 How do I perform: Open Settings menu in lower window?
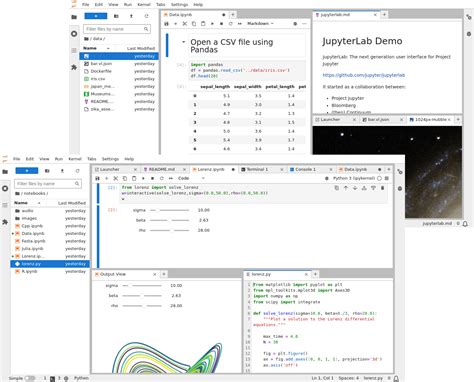[x=110, y=159]
